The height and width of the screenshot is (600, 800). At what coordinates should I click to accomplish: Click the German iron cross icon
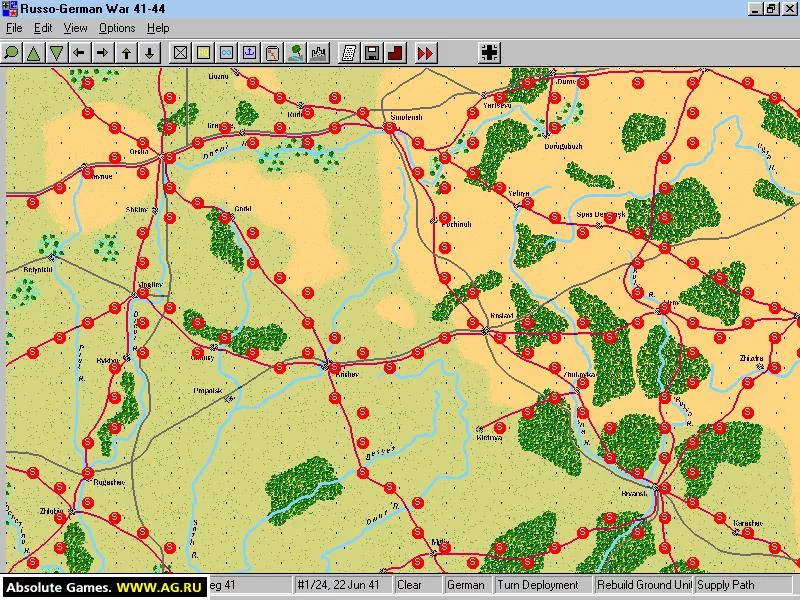click(x=490, y=53)
